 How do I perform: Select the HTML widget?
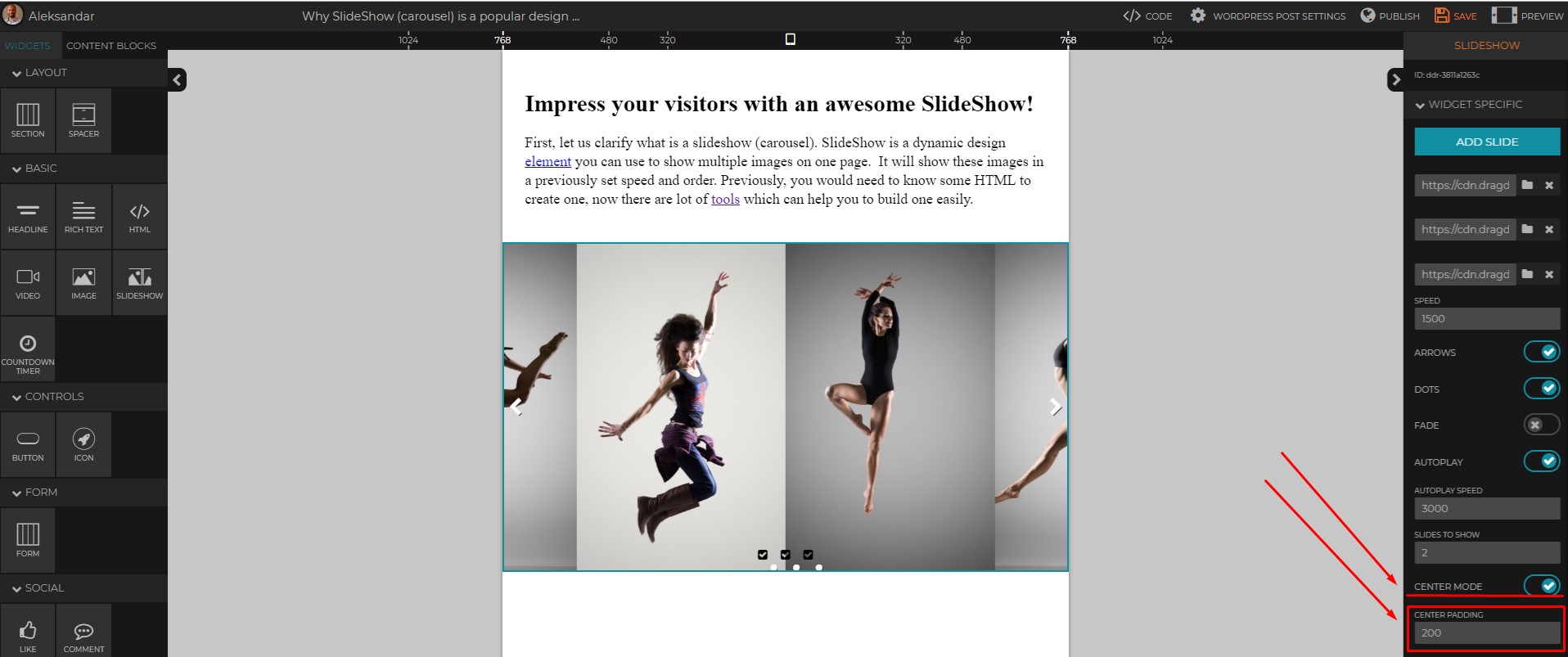point(140,217)
